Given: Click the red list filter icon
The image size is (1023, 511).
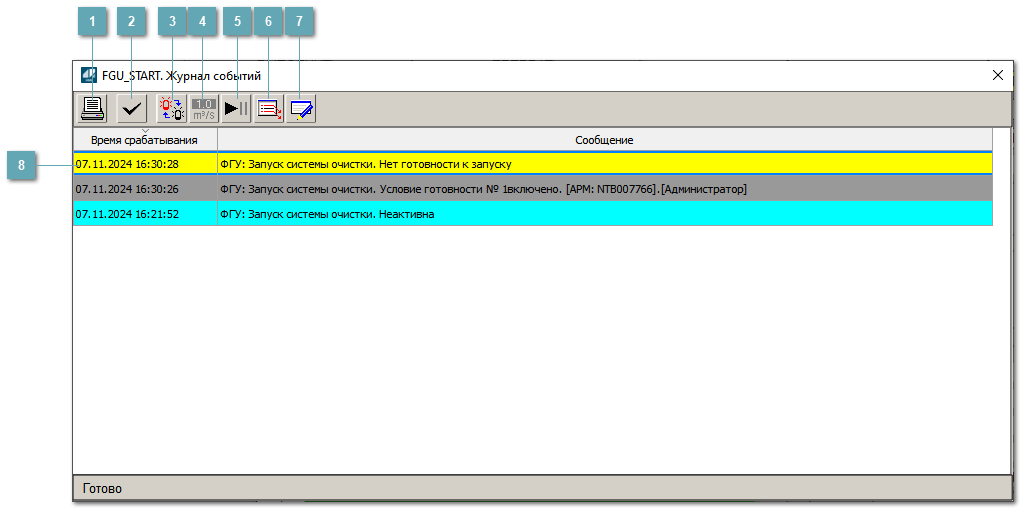Looking at the screenshot, I should [269, 109].
